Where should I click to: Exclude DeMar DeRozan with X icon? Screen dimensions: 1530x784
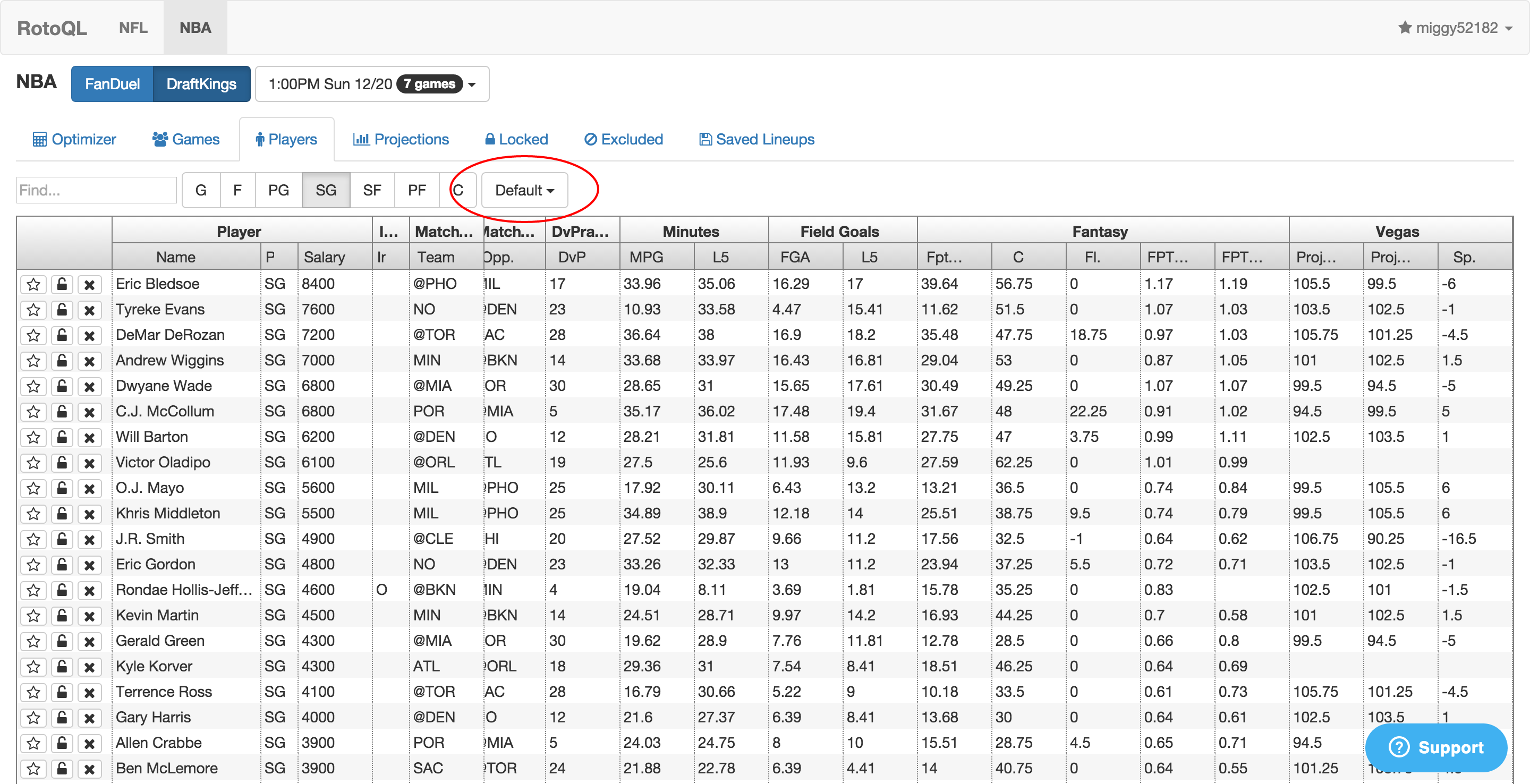[89, 335]
